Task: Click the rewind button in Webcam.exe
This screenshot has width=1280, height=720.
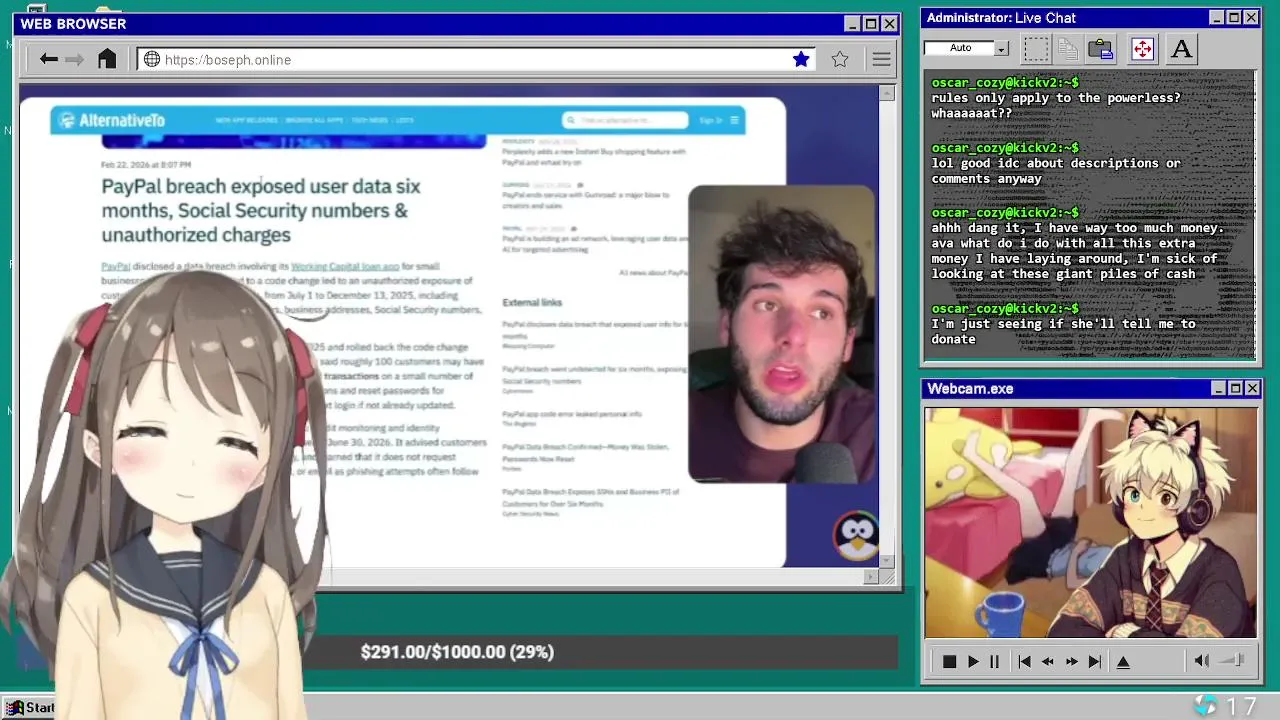Action: pos(1047,661)
